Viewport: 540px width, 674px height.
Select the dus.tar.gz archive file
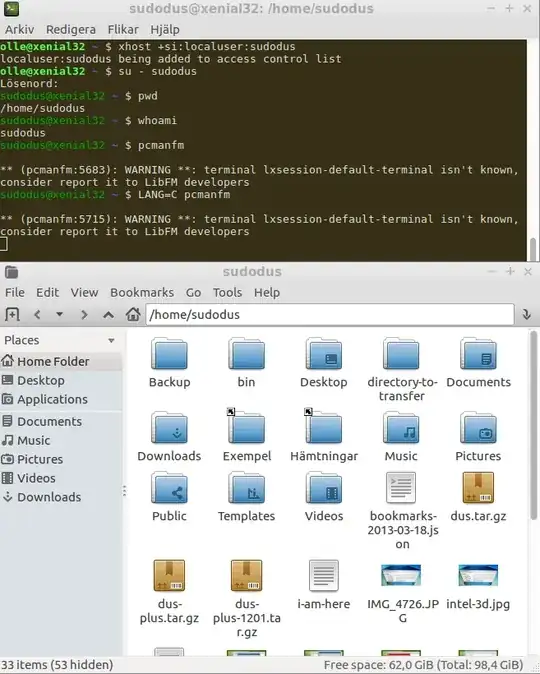click(478, 497)
